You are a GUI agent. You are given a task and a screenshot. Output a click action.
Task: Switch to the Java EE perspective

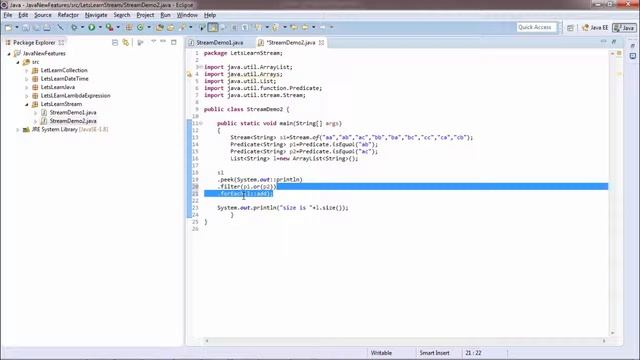[x=595, y=27]
